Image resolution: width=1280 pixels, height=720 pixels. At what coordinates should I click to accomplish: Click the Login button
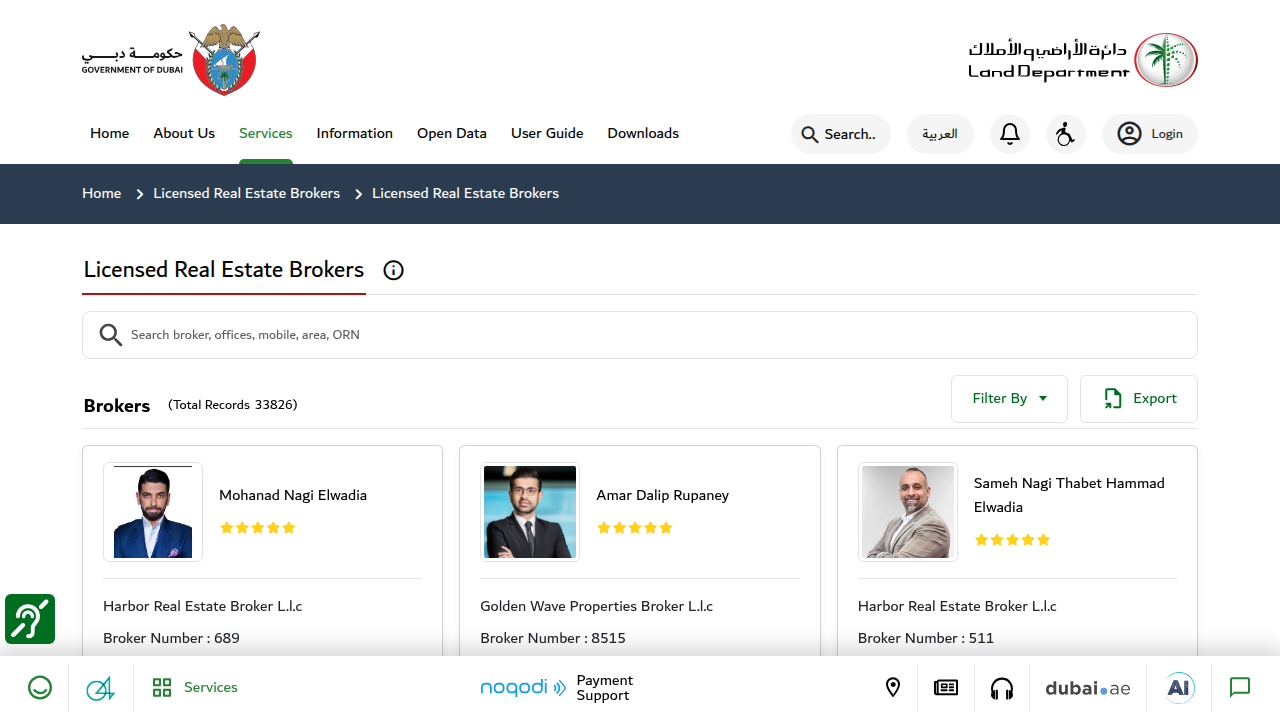coord(1150,134)
